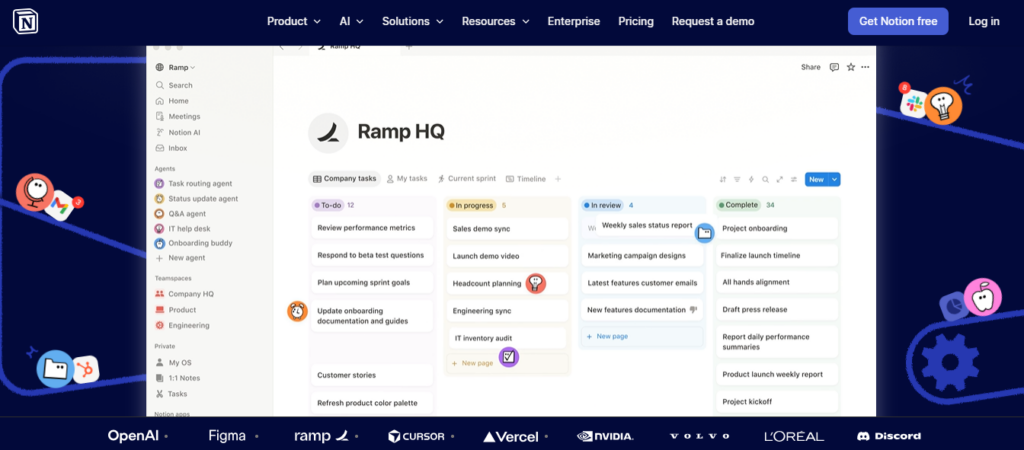The image size is (1024, 450).
Task: Click the board search magnifier icon
Action: tap(765, 179)
